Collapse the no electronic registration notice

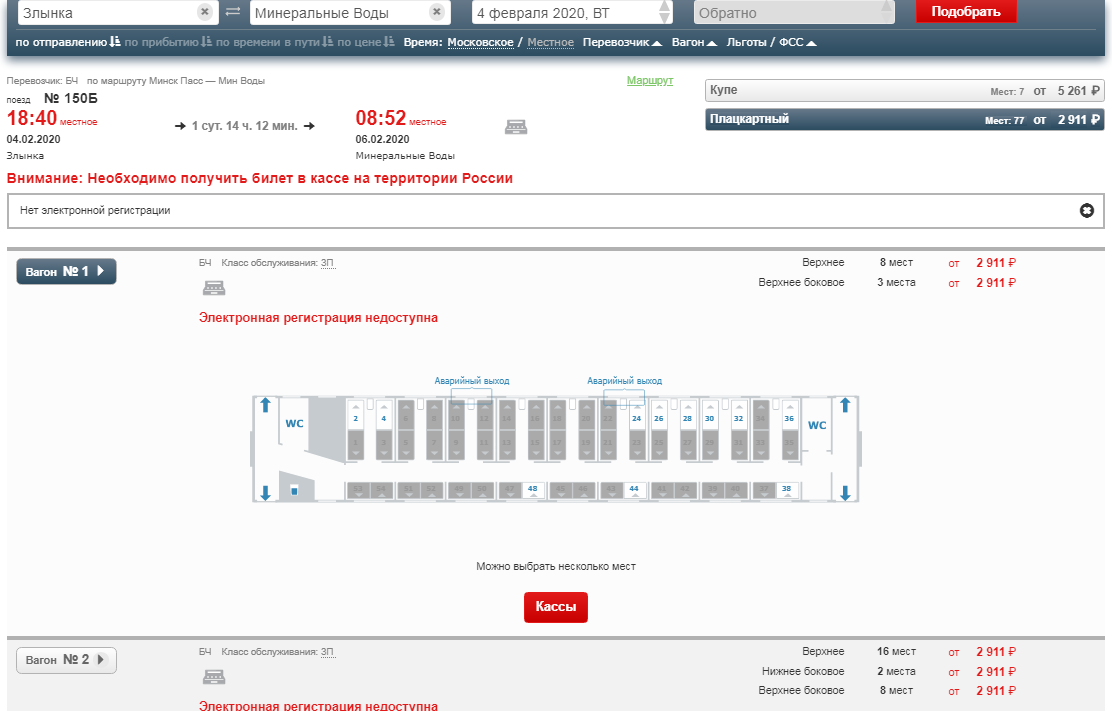pyautogui.click(x=1086, y=211)
